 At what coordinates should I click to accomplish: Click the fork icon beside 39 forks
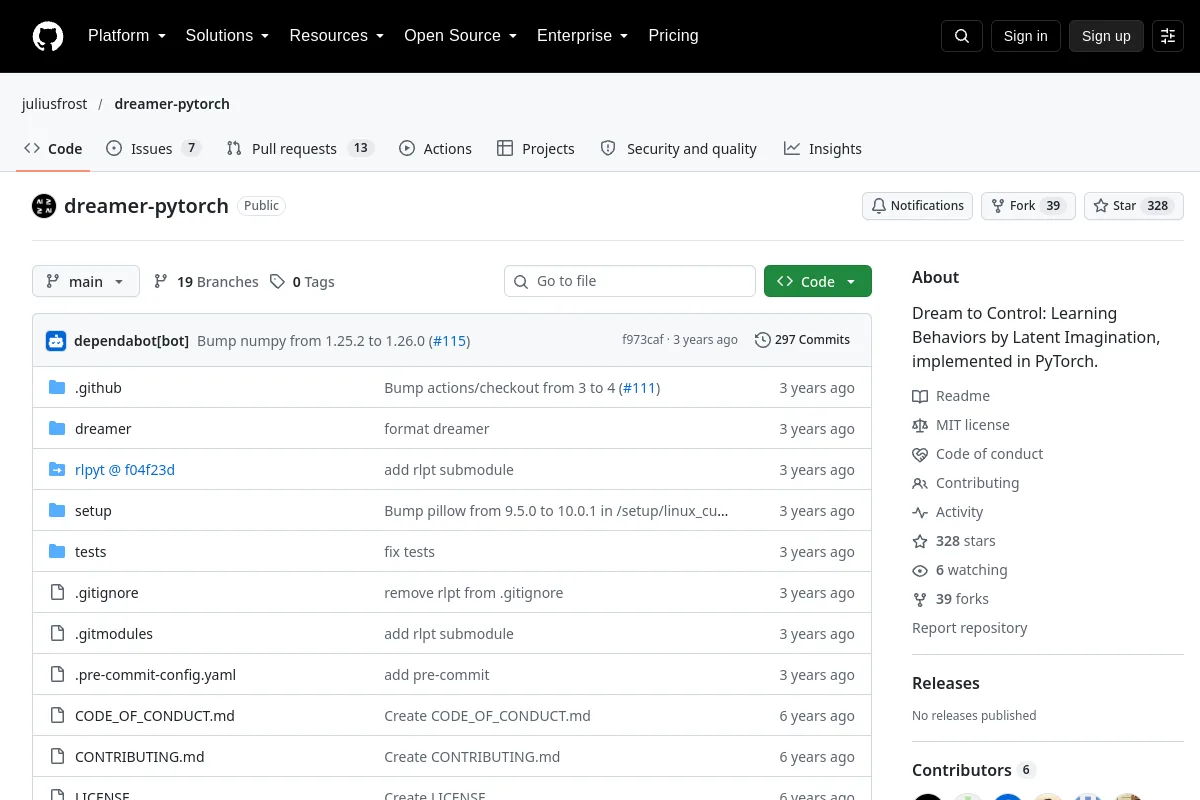pos(920,599)
